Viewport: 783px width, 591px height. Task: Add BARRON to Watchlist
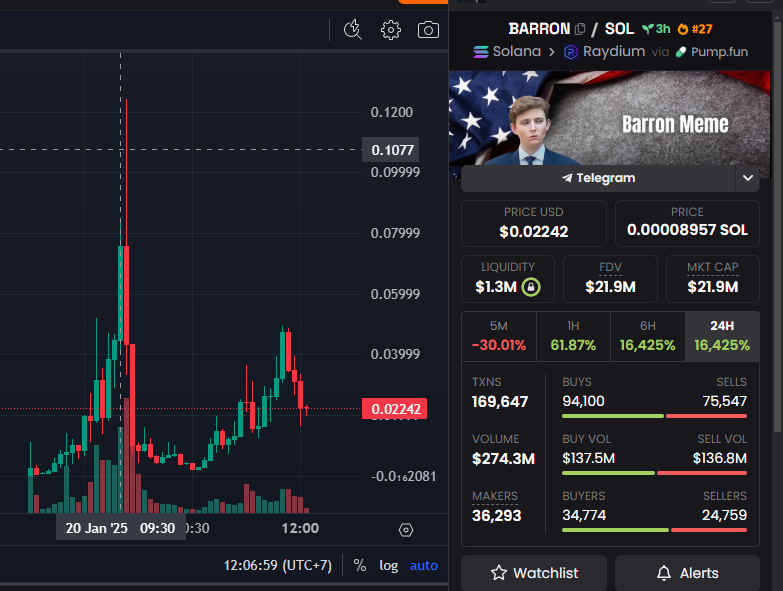click(x=534, y=573)
